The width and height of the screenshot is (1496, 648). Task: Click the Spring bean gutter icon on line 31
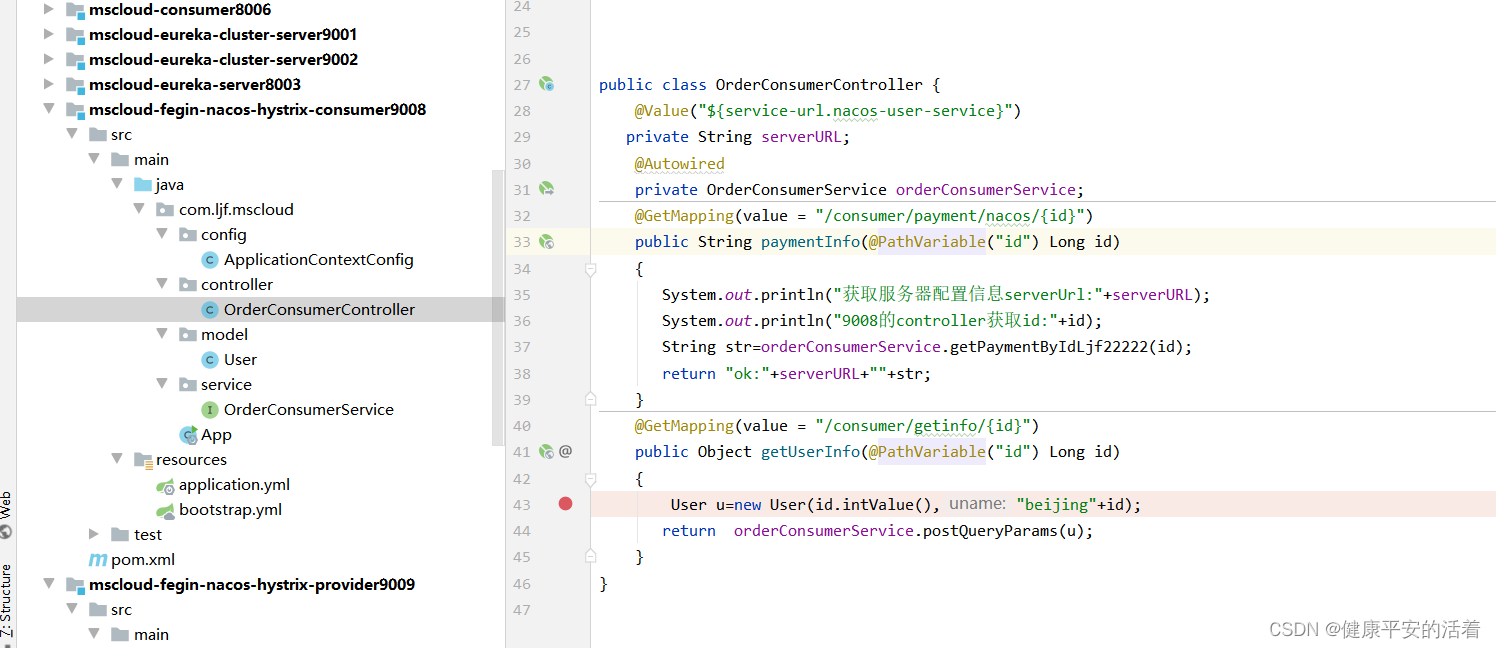coord(546,189)
